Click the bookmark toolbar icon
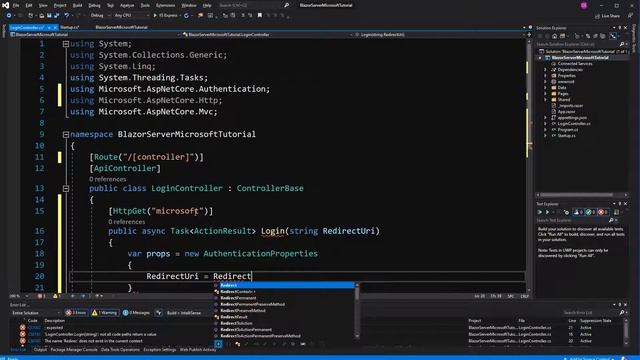Viewport: 640px width, 360px height. (260, 16)
